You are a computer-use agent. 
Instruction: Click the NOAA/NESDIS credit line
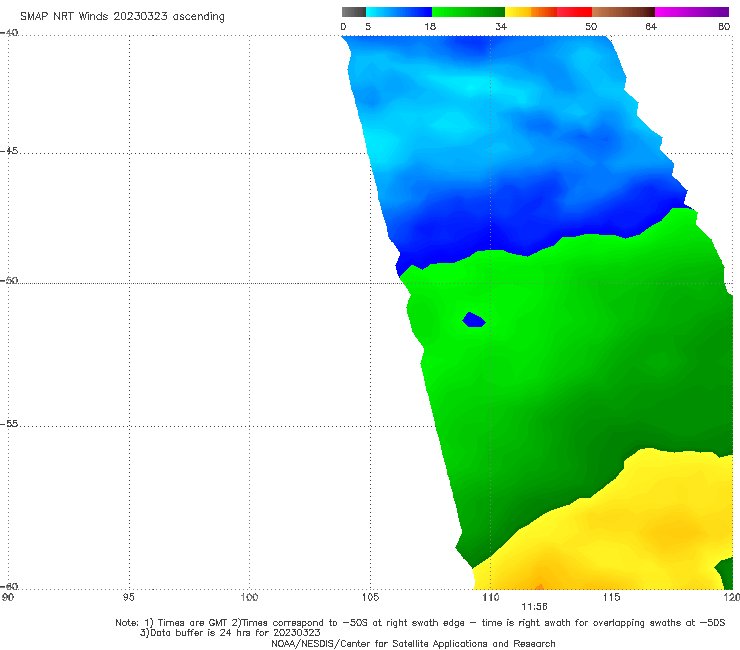pos(413,643)
